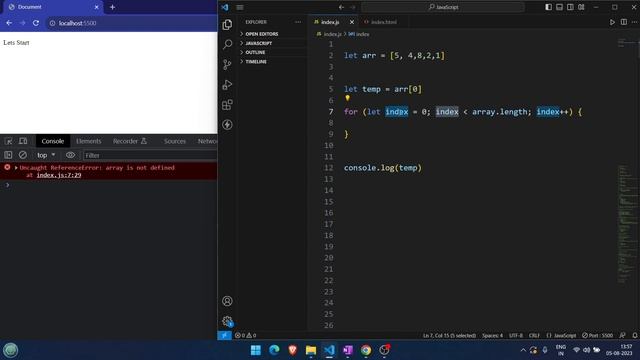Open a new browser tab
Image resolution: width=640 pixels, height=360 pixels.
point(112,7)
